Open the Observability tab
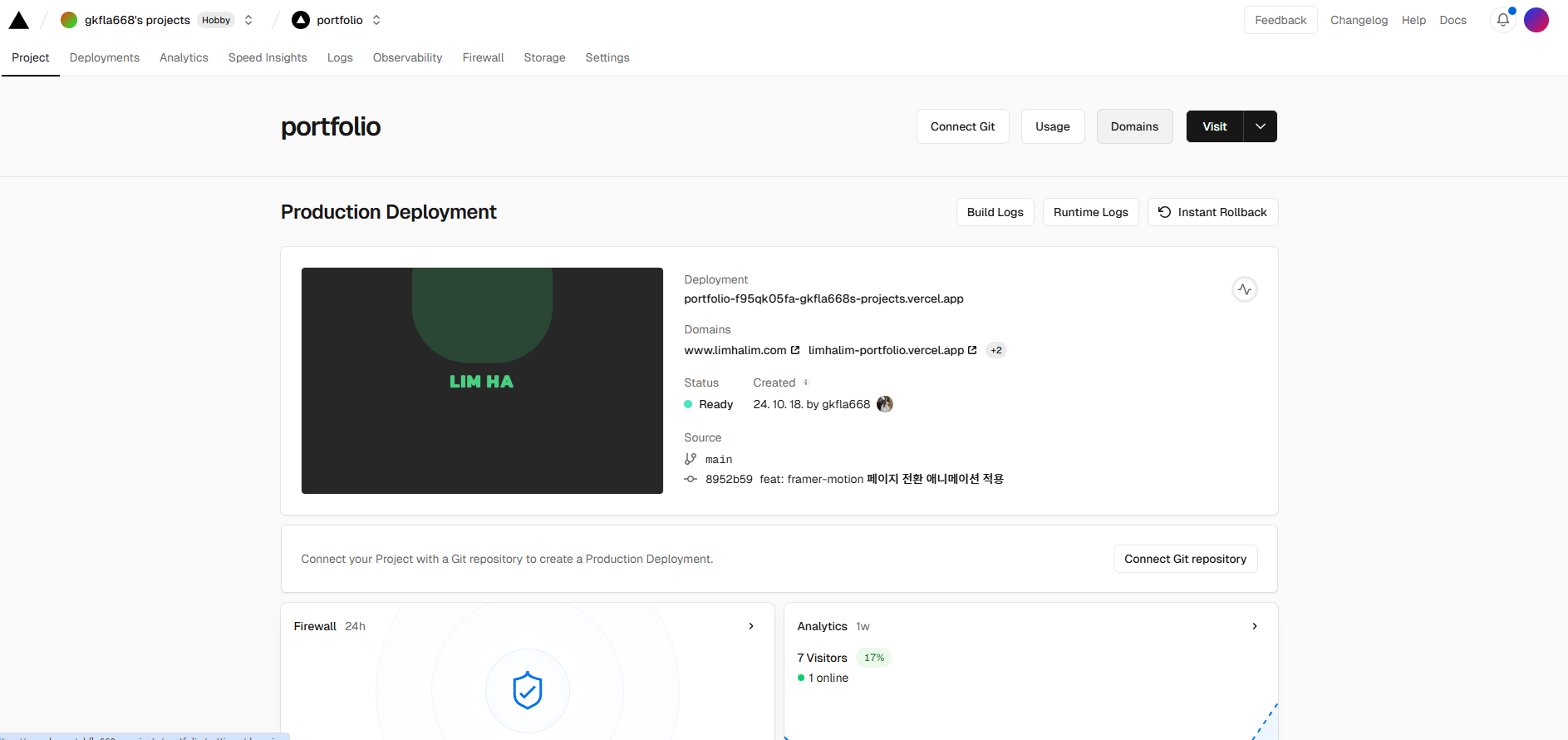 (x=407, y=57)
